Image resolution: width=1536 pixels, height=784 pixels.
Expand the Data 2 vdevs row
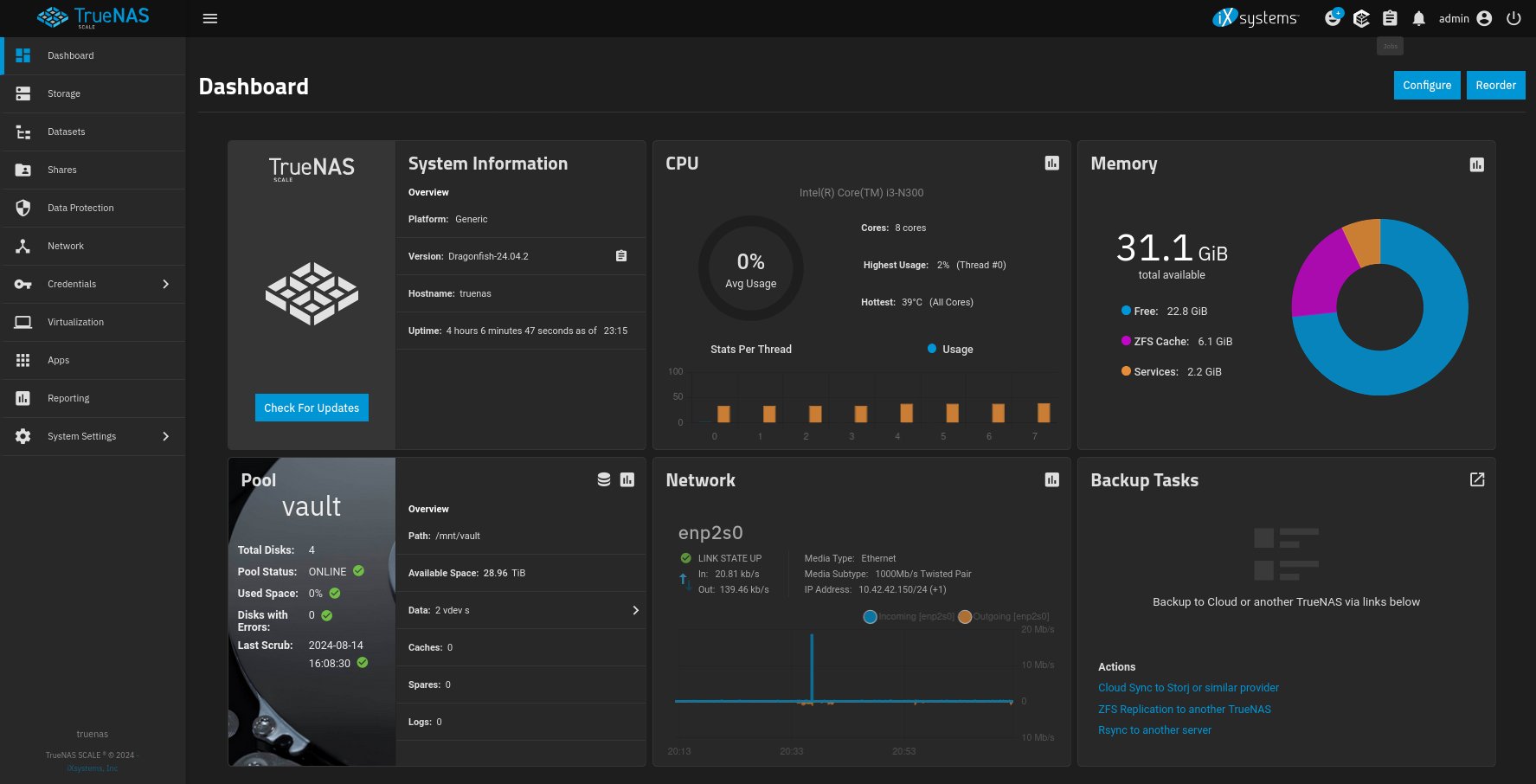point(521,610)
